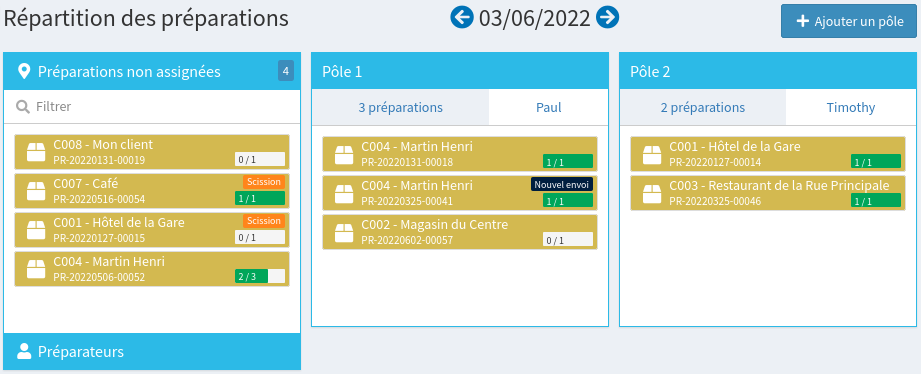The image size is (921, 374).
Task: Click the Répartition des préparations heading
Action: point(146,19)
